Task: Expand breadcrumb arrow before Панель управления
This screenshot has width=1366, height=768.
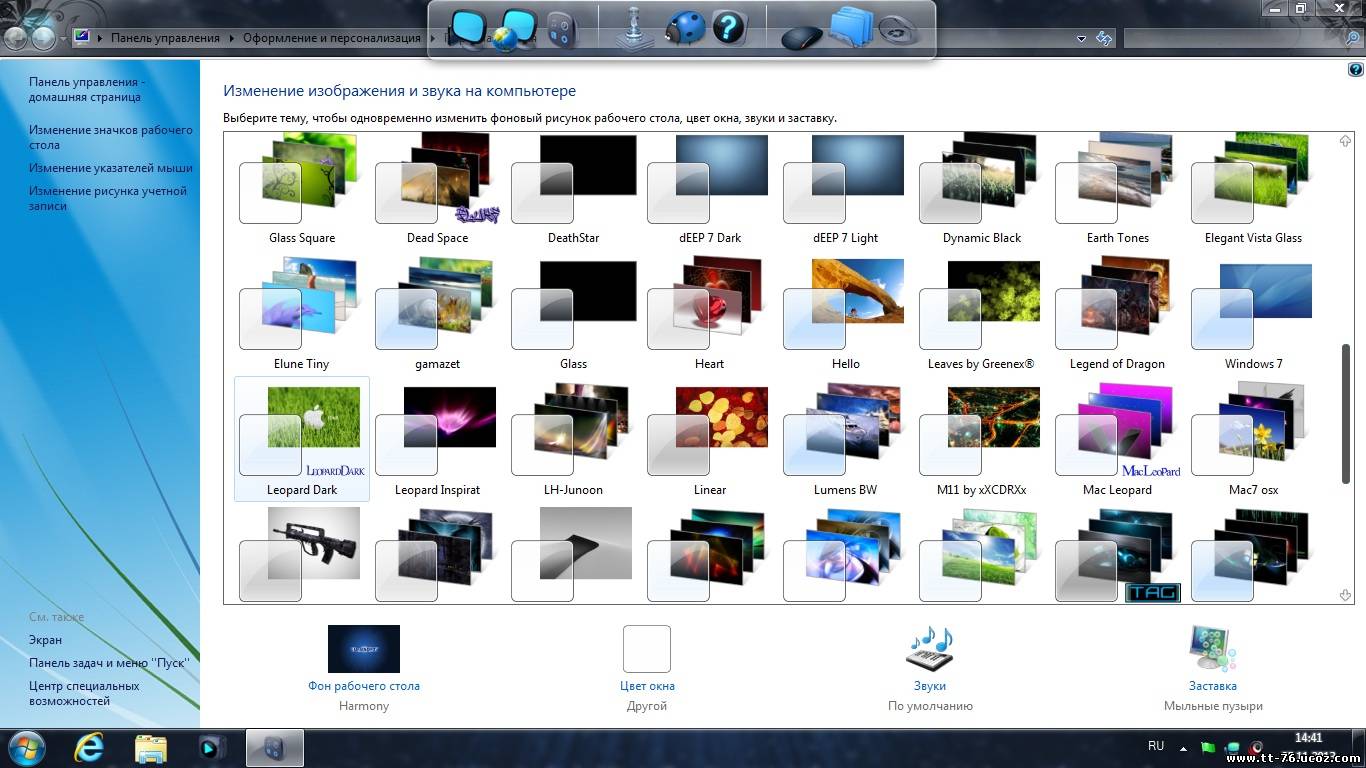Action: [x=101, y=38]
